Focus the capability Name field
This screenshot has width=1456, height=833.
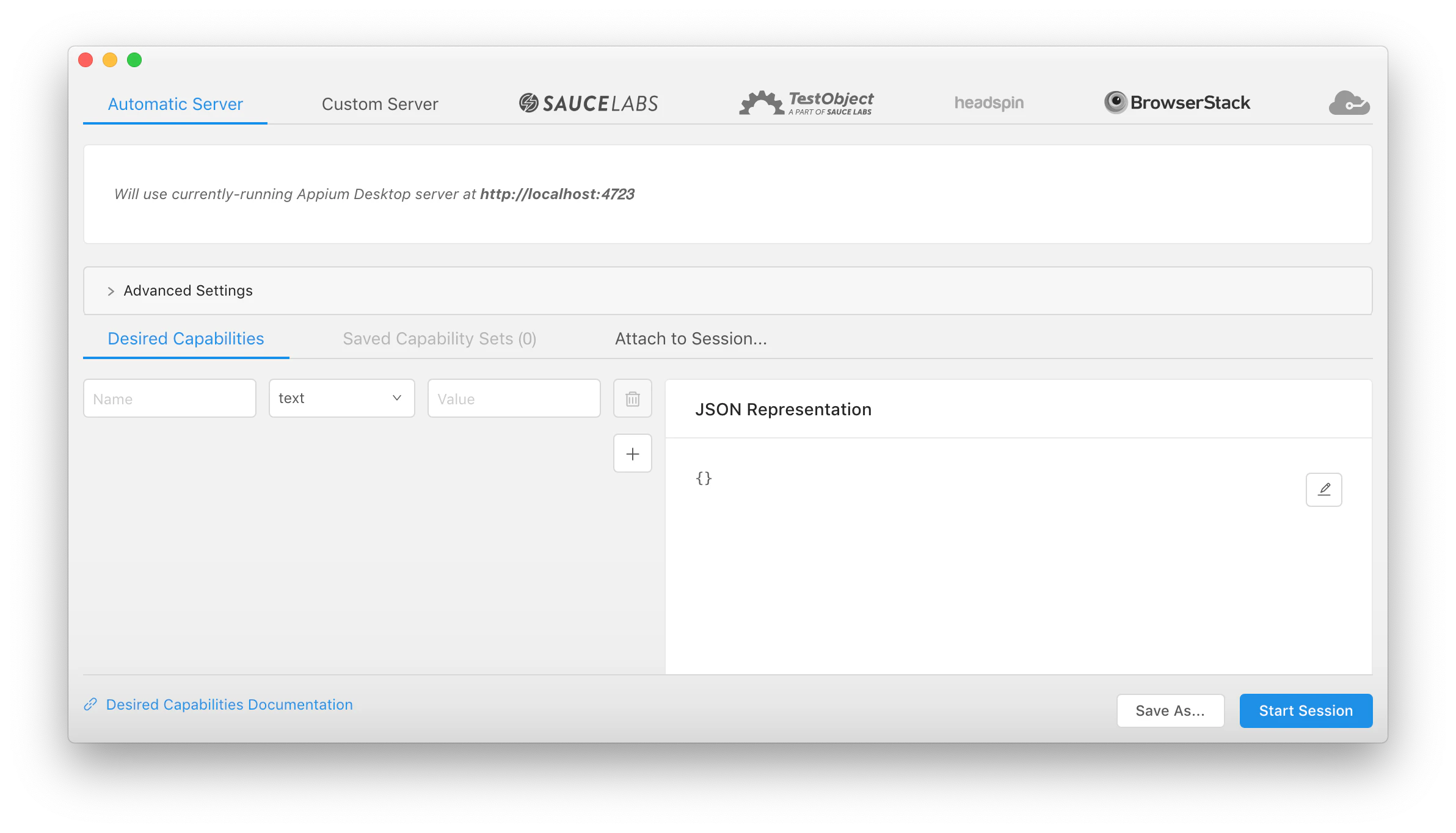pos(169,398)
